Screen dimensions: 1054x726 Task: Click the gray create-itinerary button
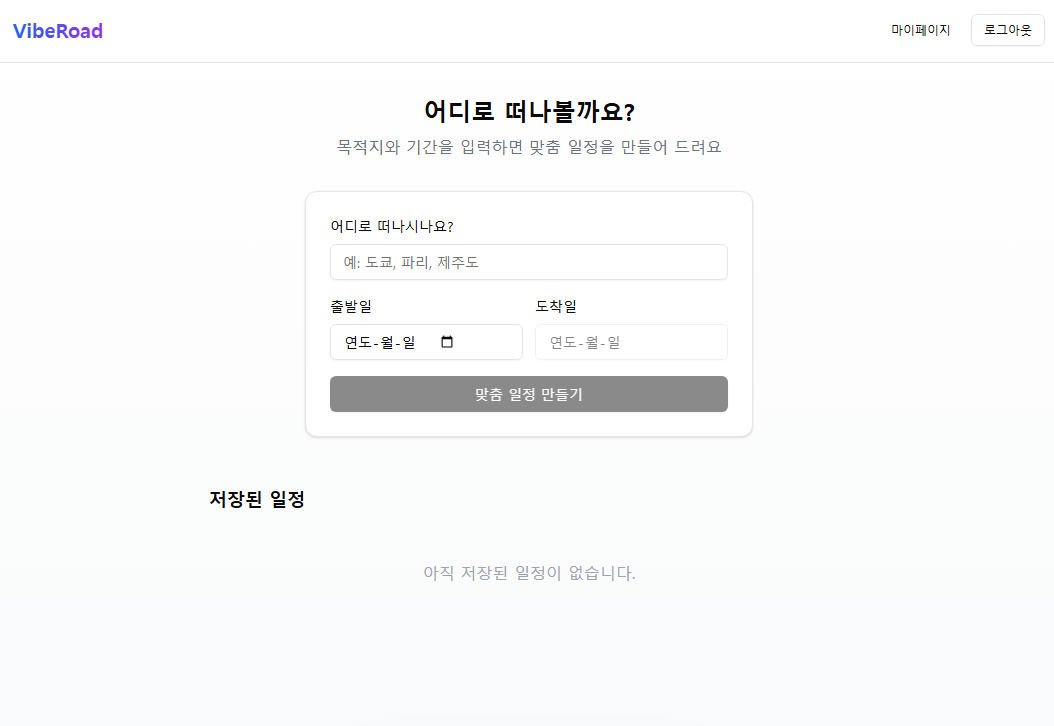click(528, 394)
